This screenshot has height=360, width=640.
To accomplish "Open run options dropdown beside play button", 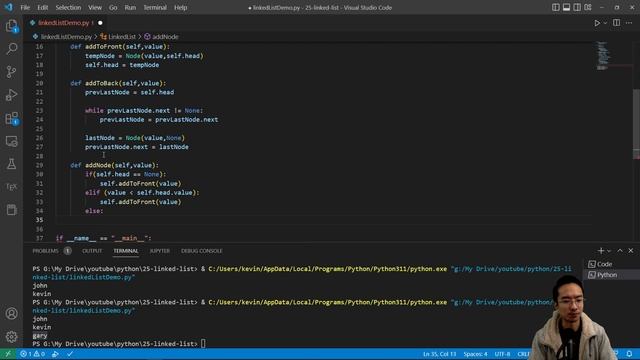I will click(x=605, y=23).
